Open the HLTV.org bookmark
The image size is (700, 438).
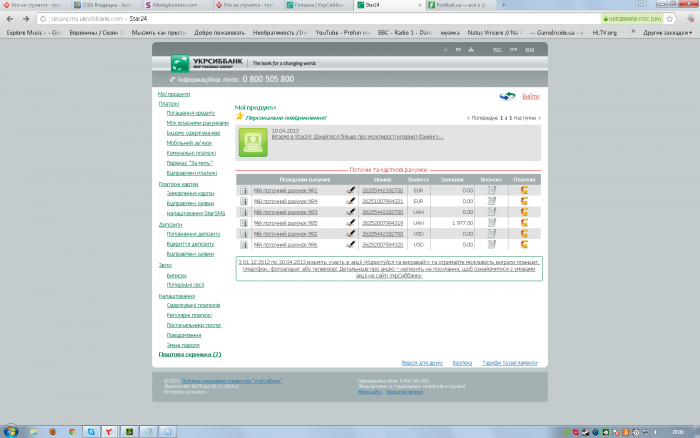click(604, 33)
